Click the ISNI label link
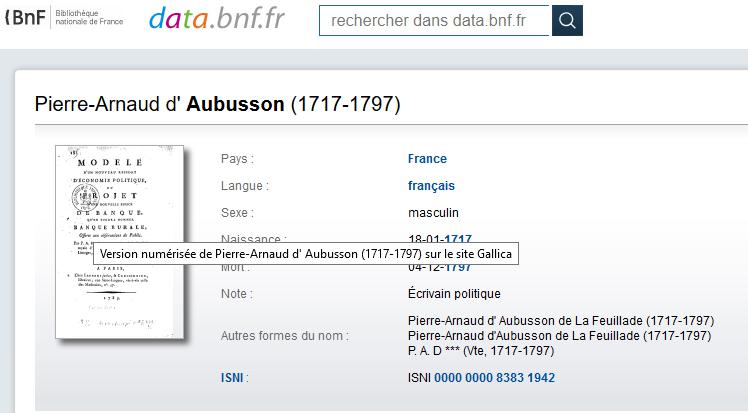This screenshot has height=413, width=748. coord(232,378)
